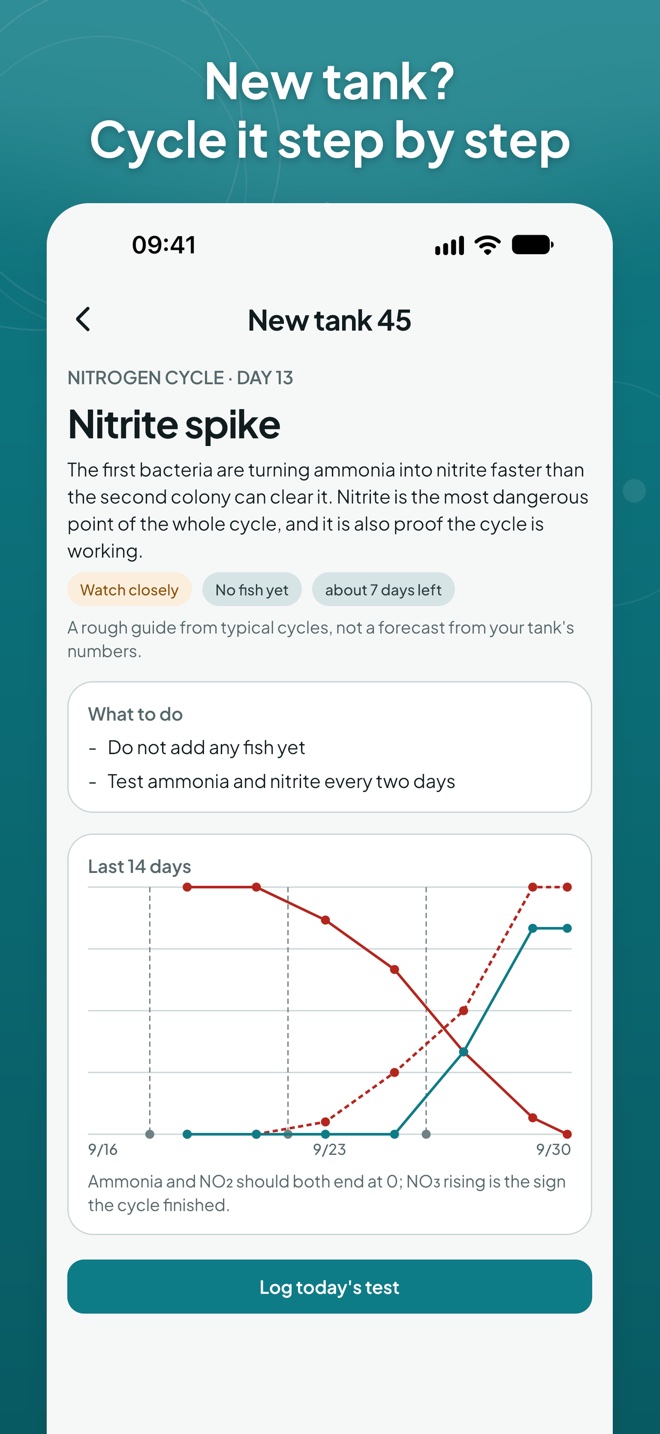Tap the 9/30 date label on chart

553,1150
